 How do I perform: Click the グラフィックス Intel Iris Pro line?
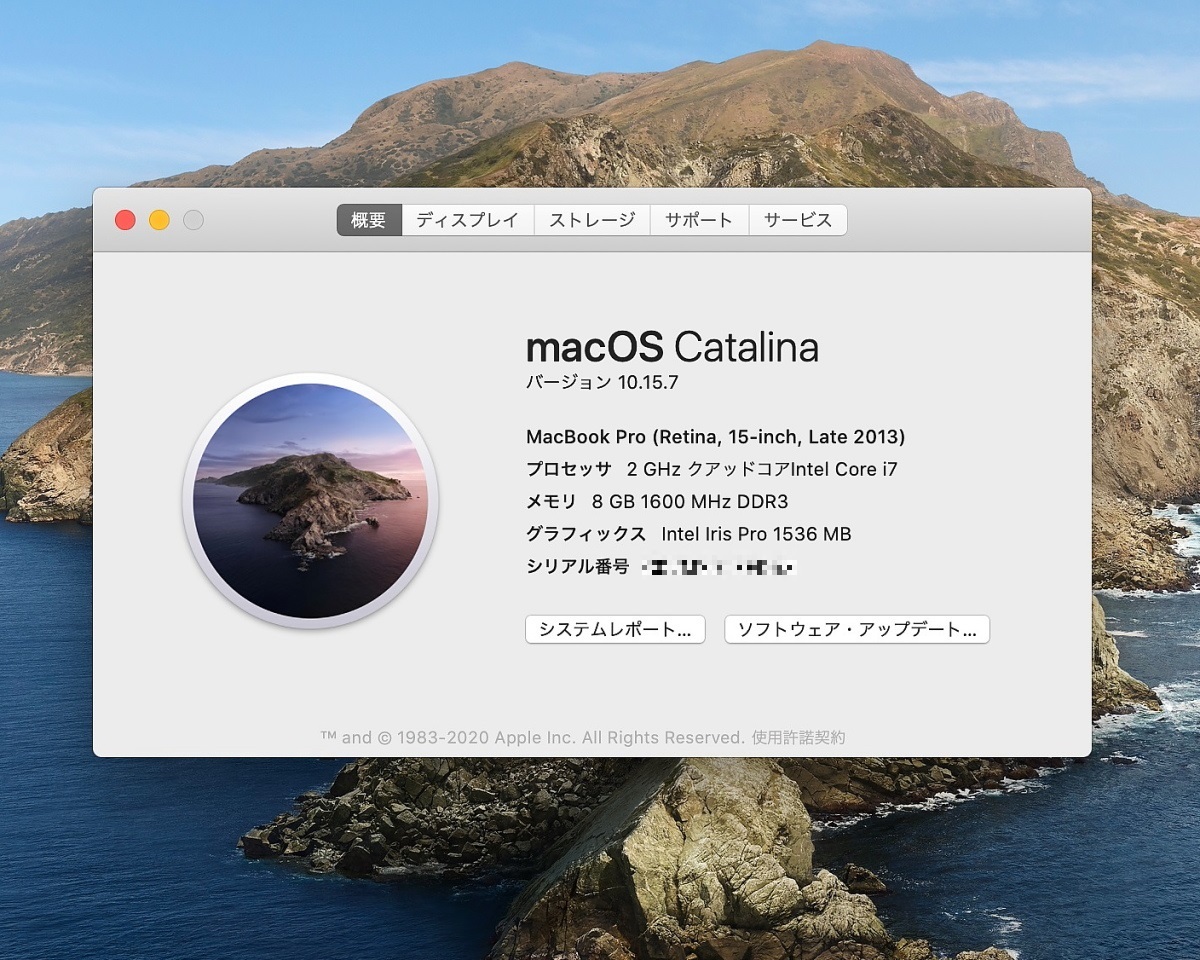coord(688,535)
